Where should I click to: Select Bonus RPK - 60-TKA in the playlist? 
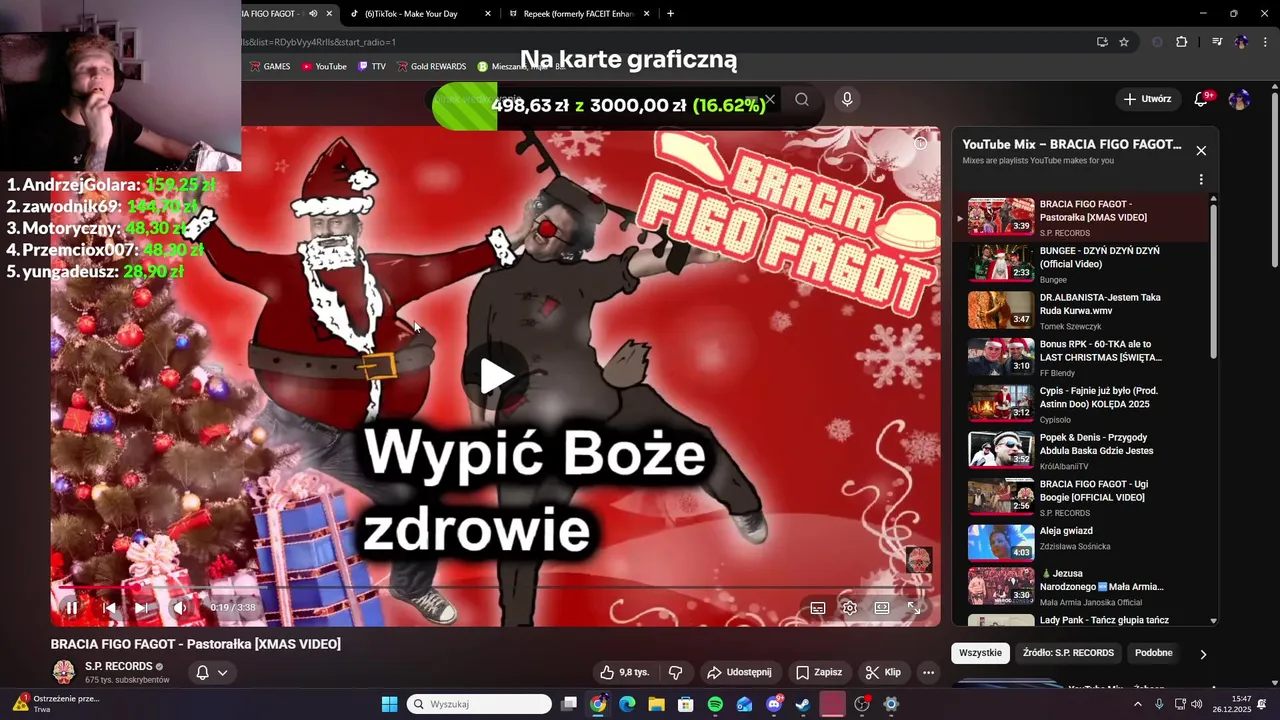pos(1083,357)
